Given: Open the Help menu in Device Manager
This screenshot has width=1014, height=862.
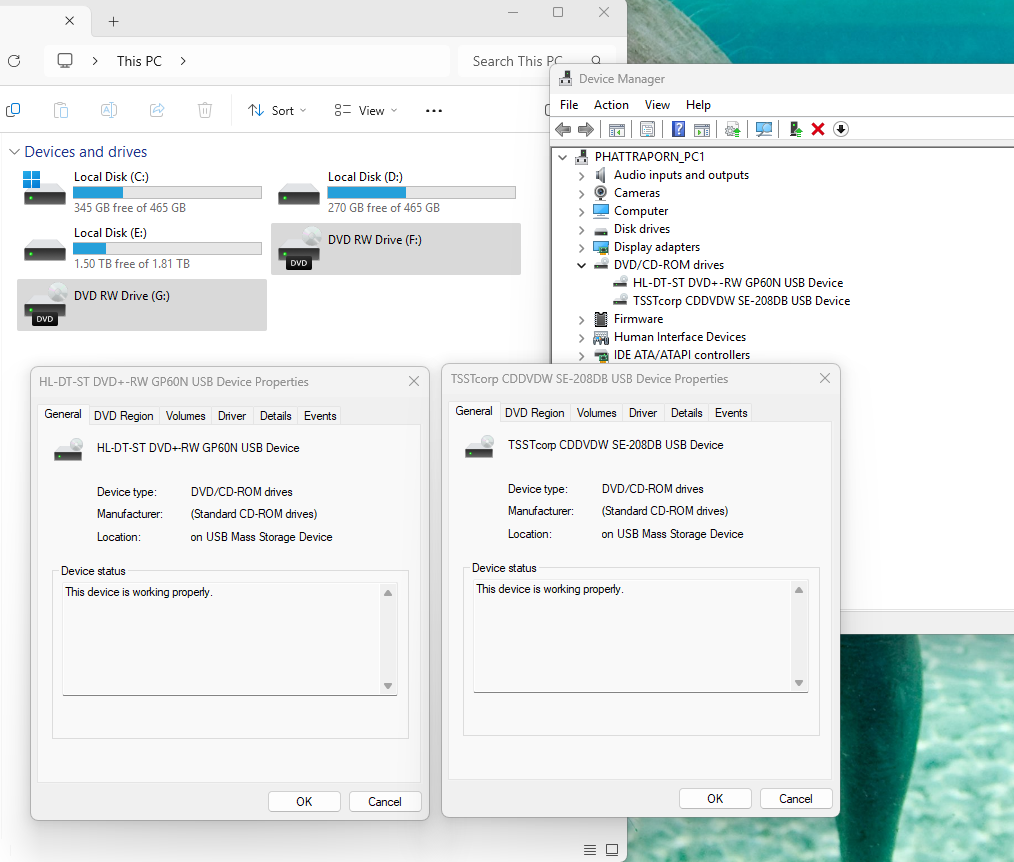Looking at the screenshot, I should 698,105.
